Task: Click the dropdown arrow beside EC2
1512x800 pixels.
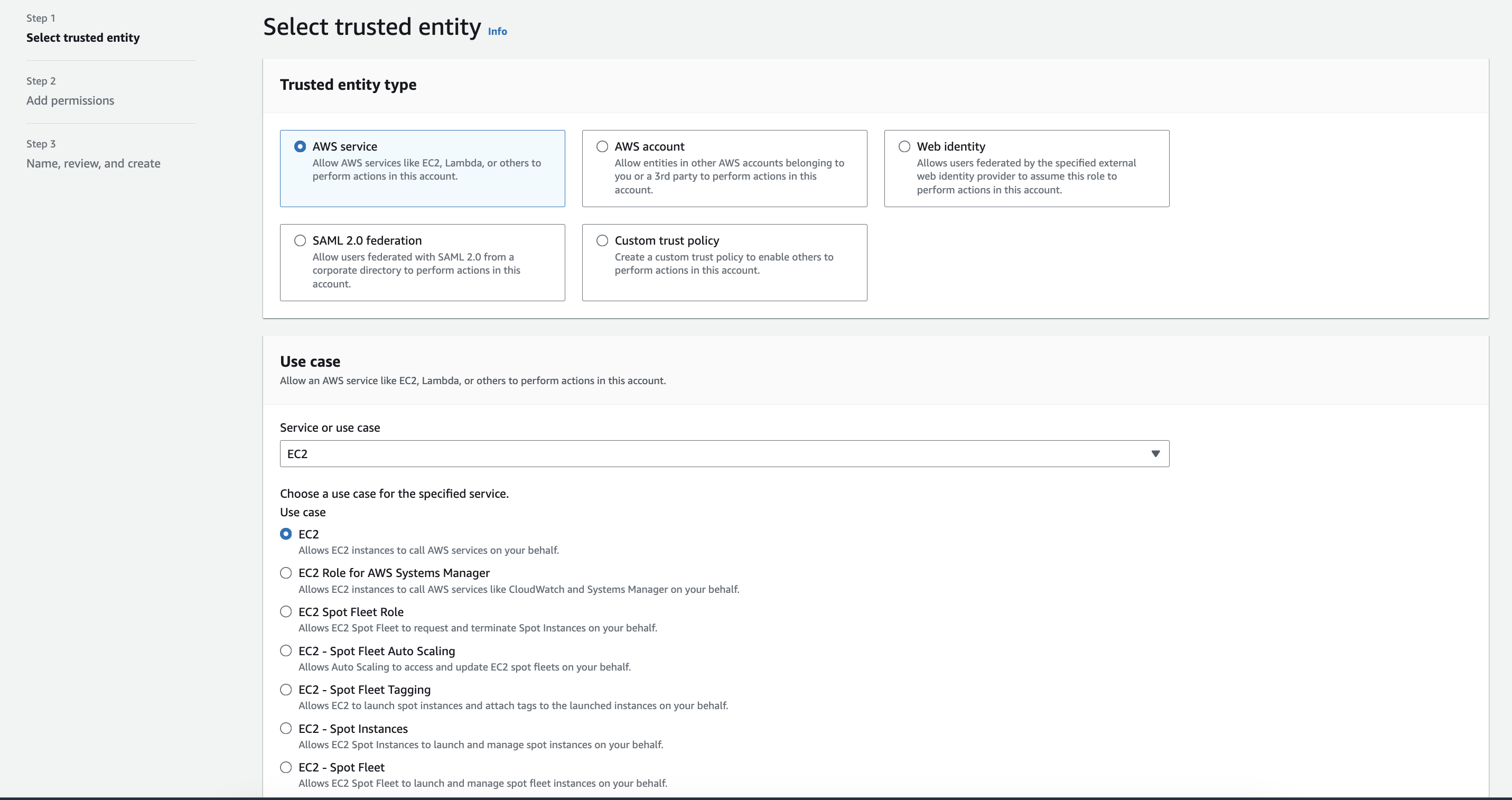Action: click(x=1155, y=454)
